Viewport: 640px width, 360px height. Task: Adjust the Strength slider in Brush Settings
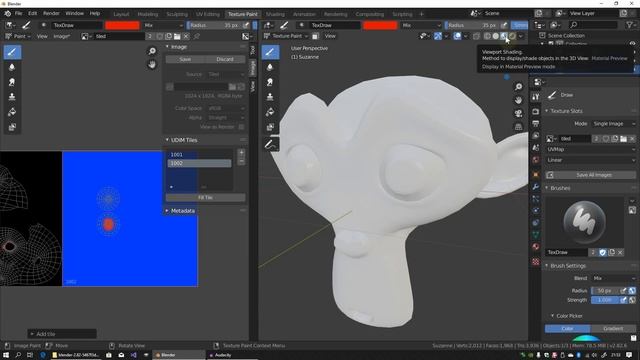(x=605, y=300)
